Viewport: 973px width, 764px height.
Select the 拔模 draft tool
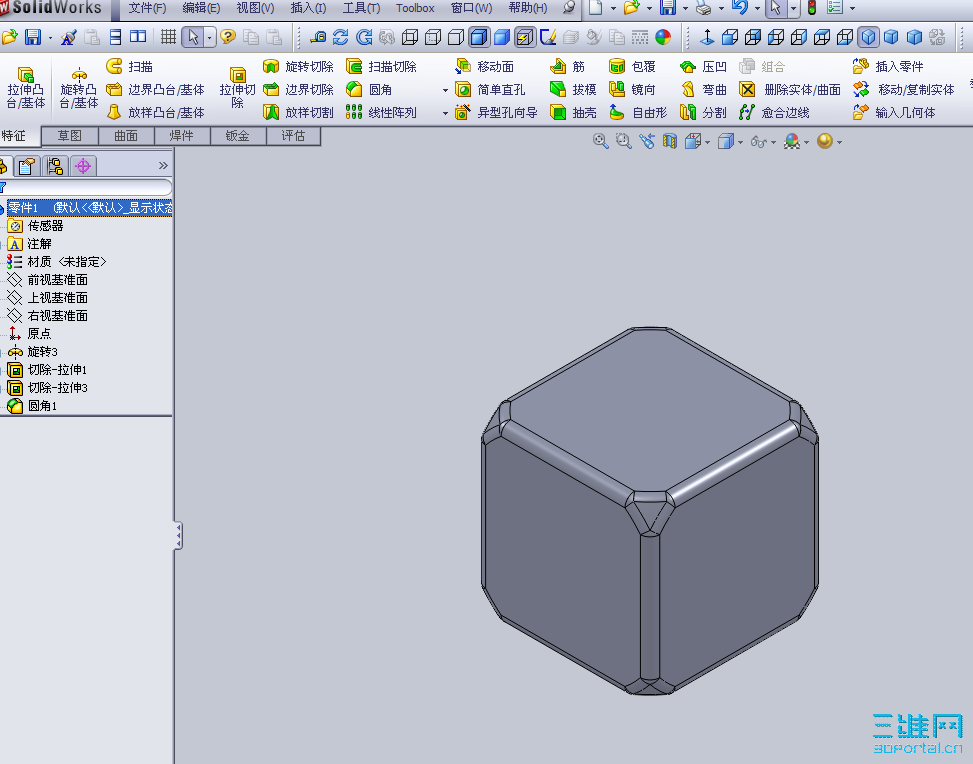[x=573, y=89]
